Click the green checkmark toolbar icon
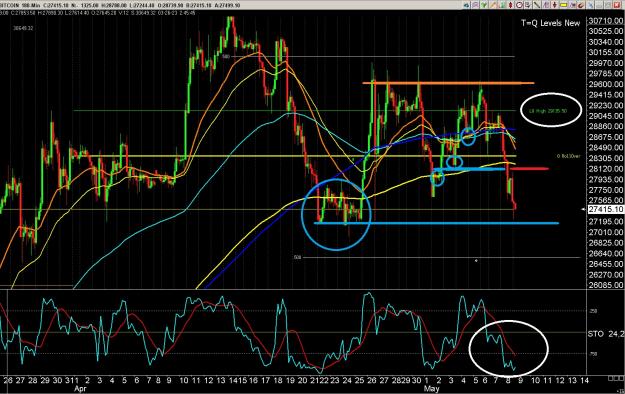The height and width of the screenshot is (394, 625). [484, 5]
